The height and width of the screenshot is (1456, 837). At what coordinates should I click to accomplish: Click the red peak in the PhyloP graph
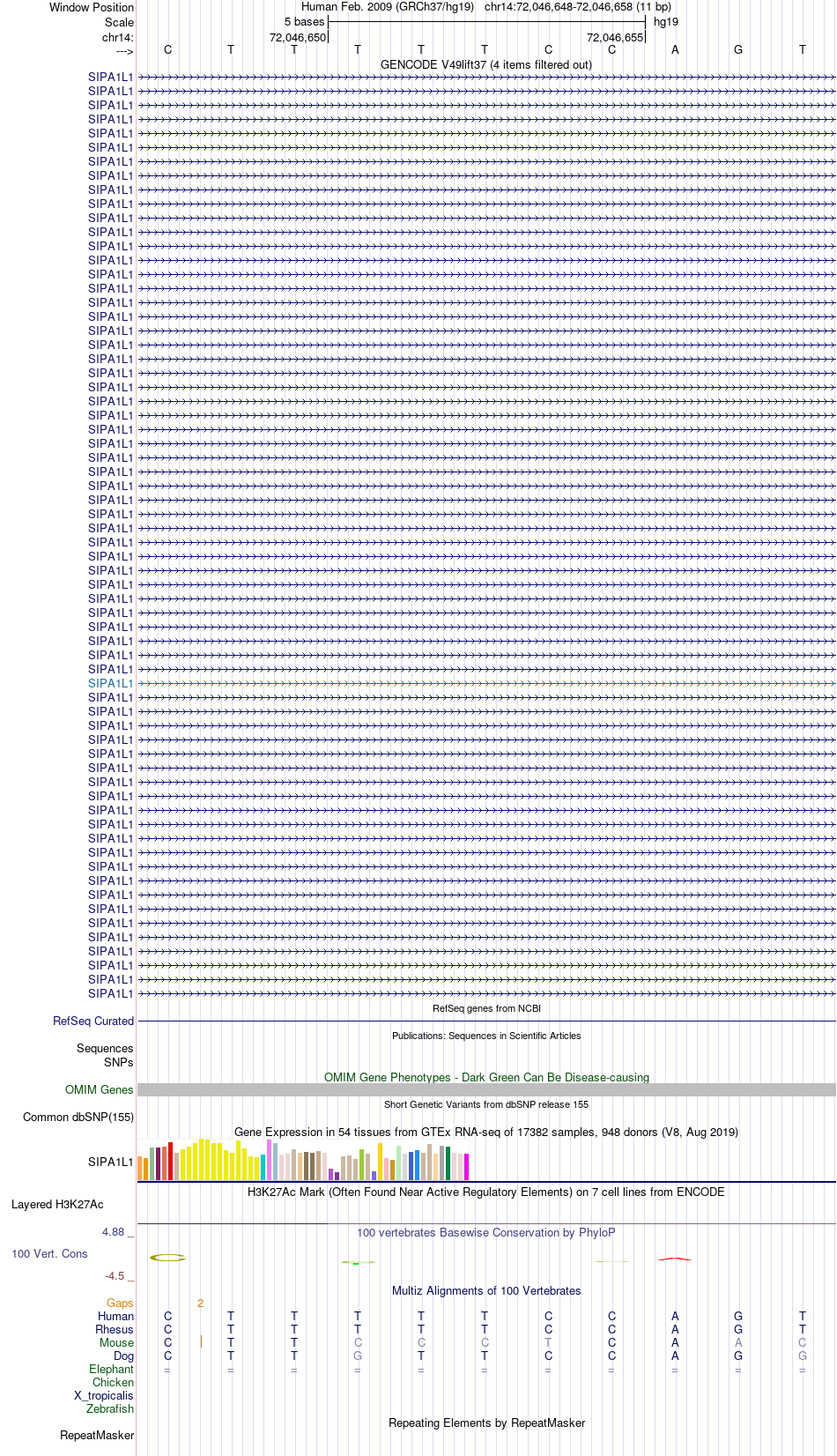675,1259
